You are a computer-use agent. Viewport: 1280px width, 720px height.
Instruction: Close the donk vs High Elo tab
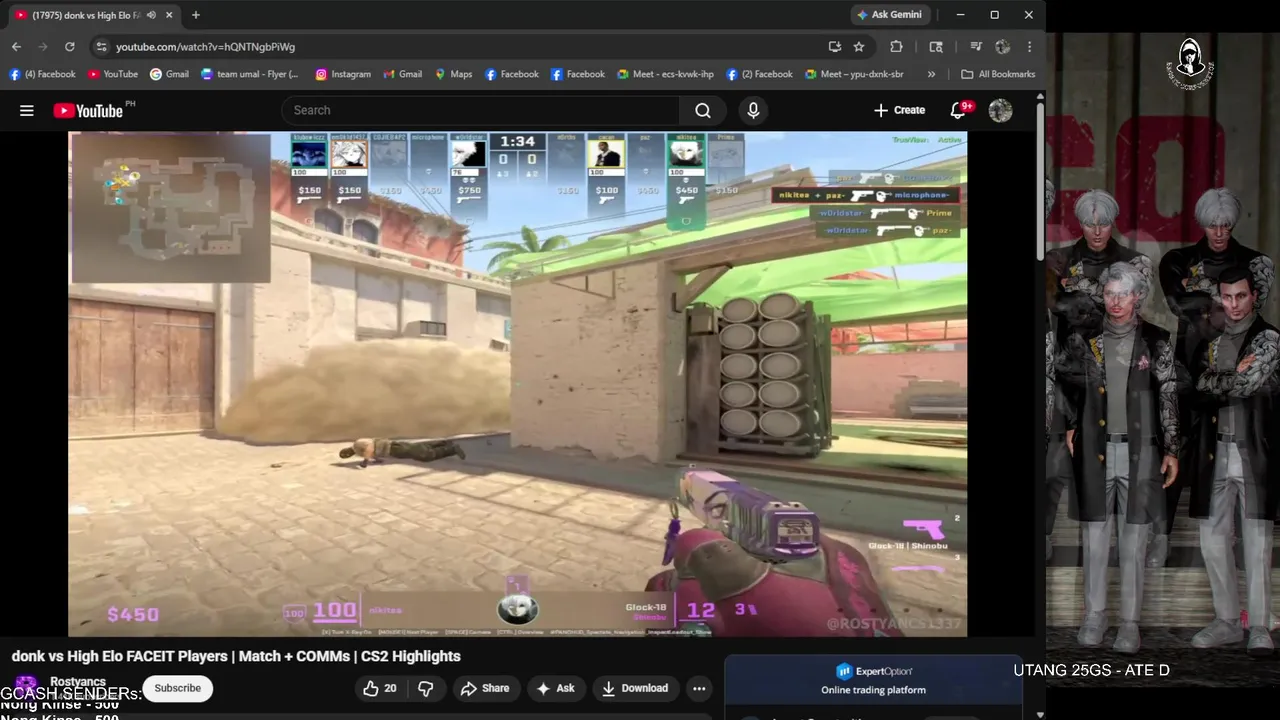click(x=170, y=15)
